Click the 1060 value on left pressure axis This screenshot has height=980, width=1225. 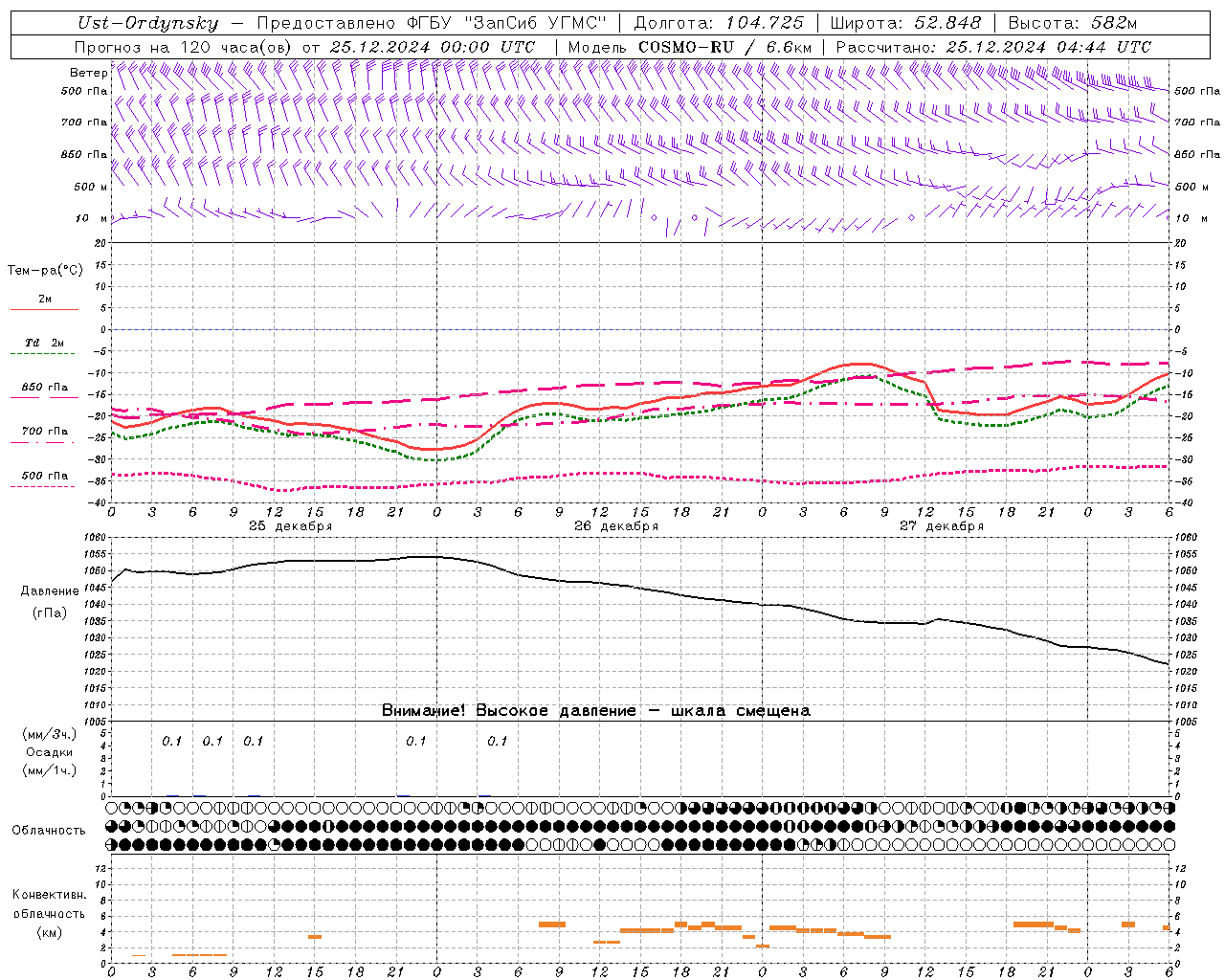click(x=95, y=538)
